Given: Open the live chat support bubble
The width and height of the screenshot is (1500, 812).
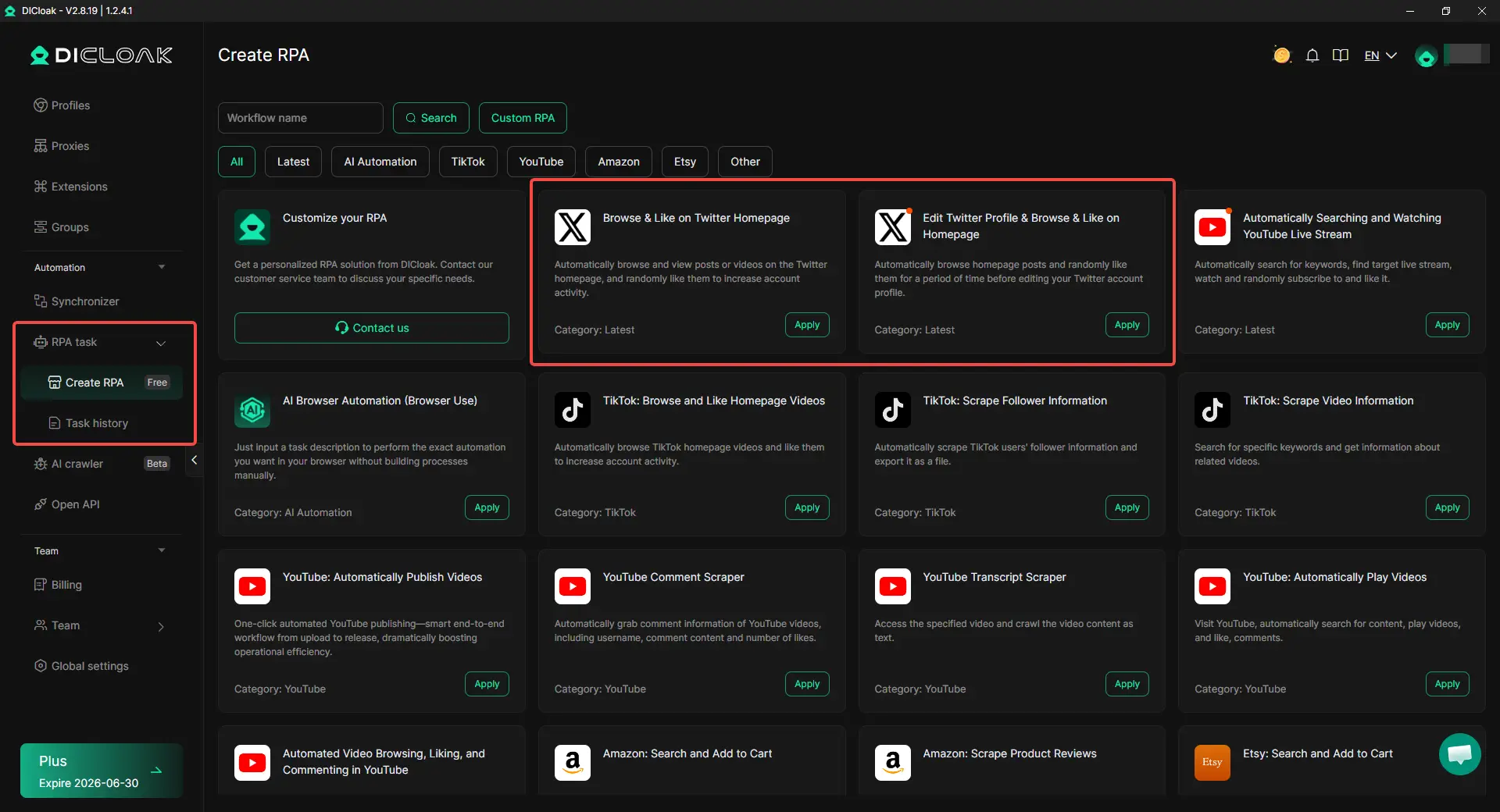Looking at the screenshot, I should pos(1459,754).
